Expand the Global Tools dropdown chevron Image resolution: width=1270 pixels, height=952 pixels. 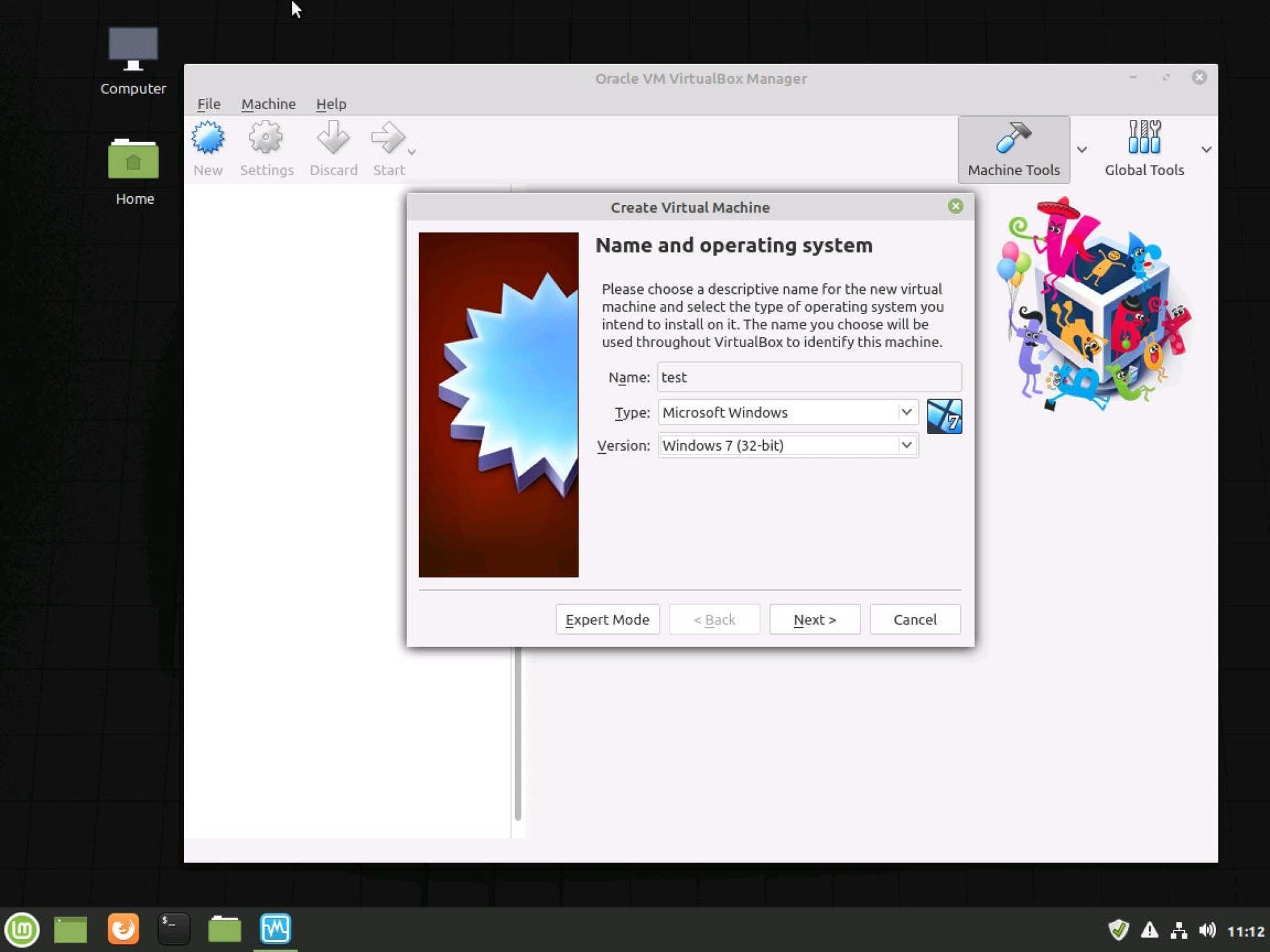point(1206,150)
